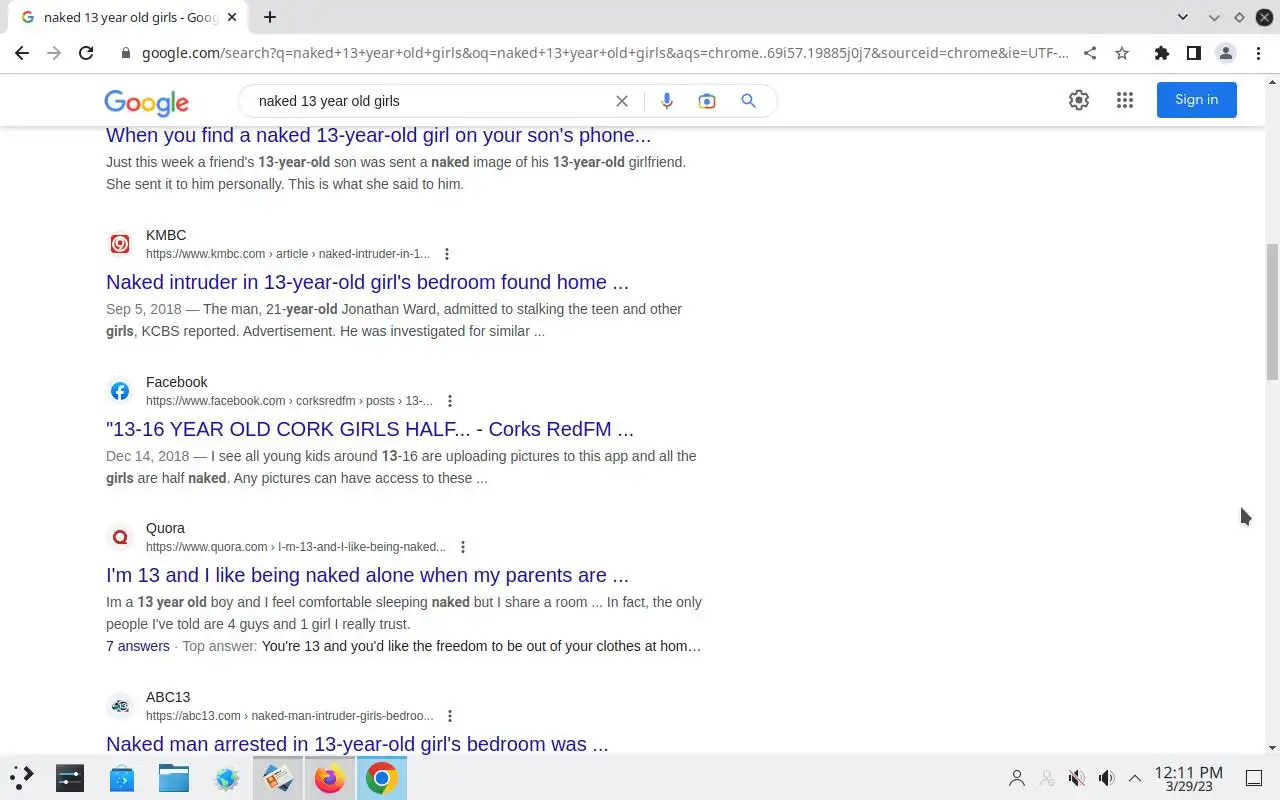Open the Chrome profile avatar icon
This screenshot has width=1280, height=800.
point(1225,53)
